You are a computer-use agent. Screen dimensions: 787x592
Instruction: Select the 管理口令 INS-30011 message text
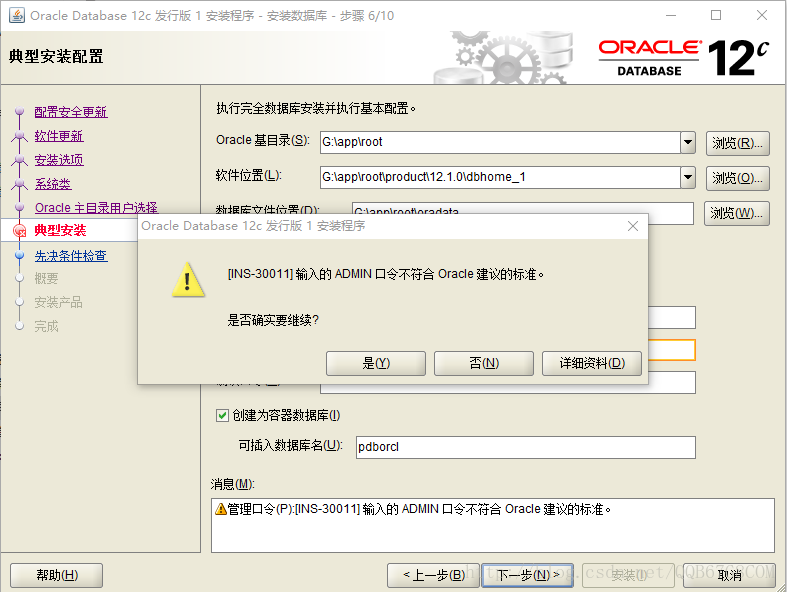pyautogui.click(x=419, y=509)
